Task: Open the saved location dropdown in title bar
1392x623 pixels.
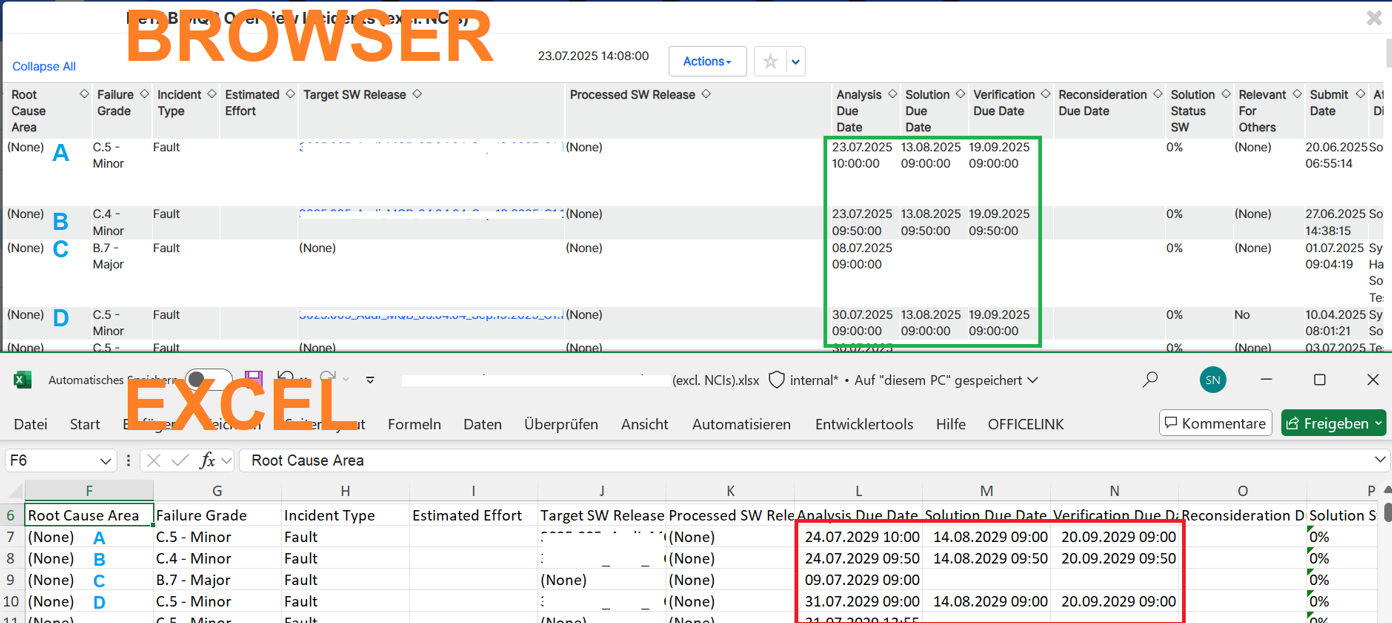Action: [1033, 380]
